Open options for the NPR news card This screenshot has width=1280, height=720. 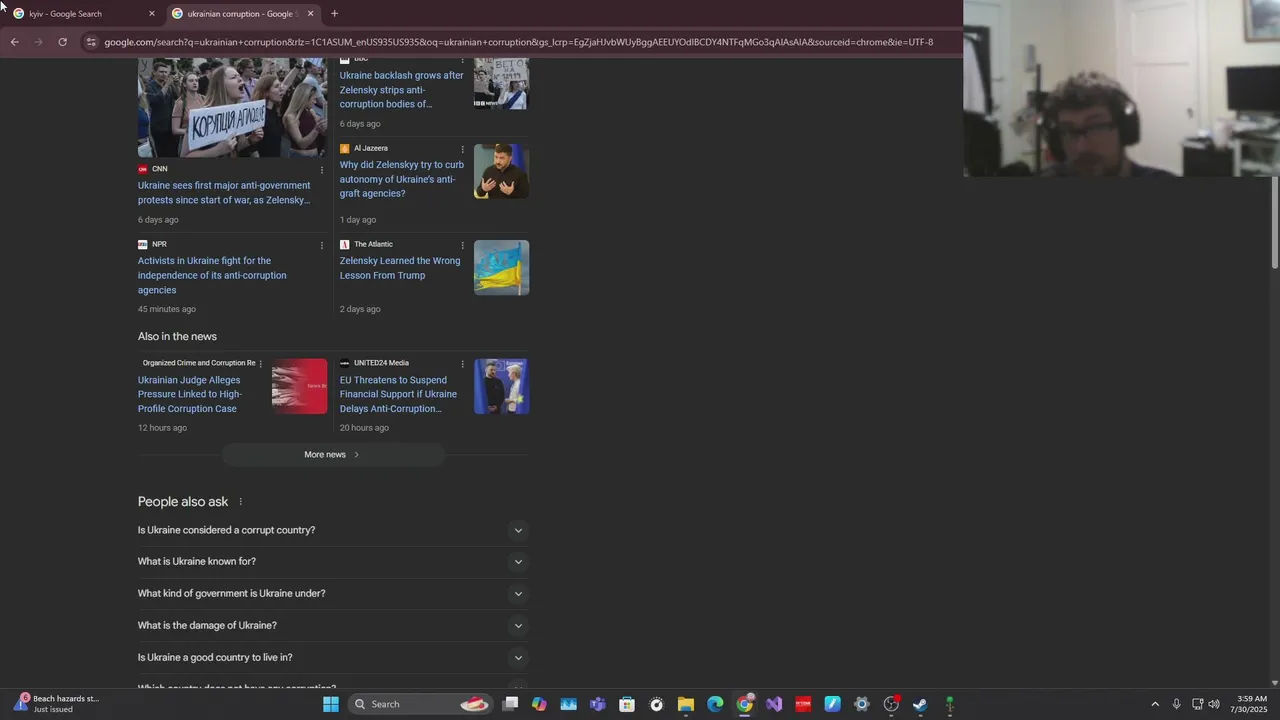pos(322,245)
